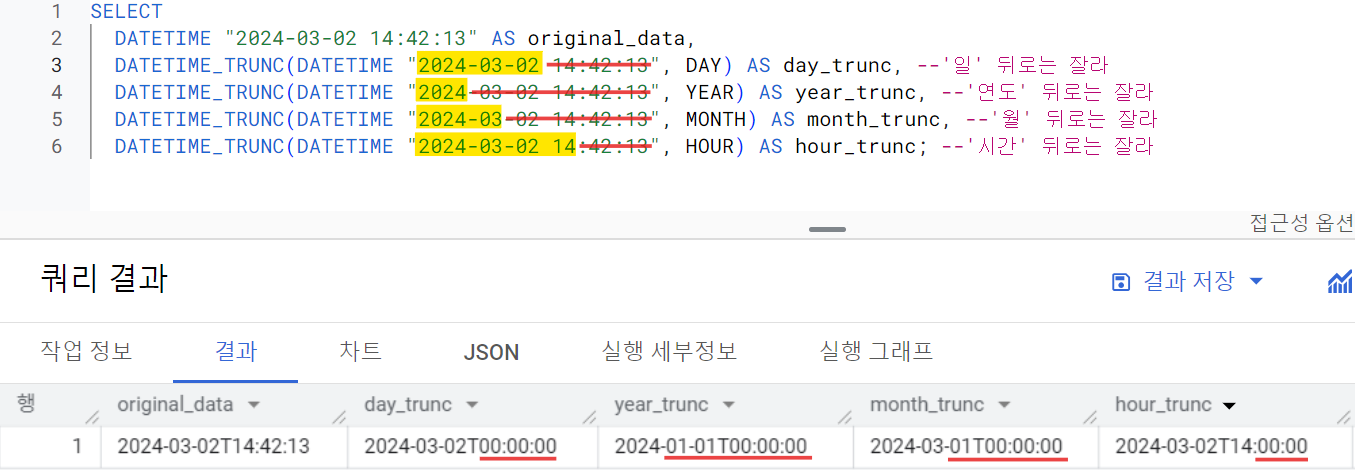Click day_trunc alias in editor line 3
Viewport: 1355px width, 470px height.
837,66
